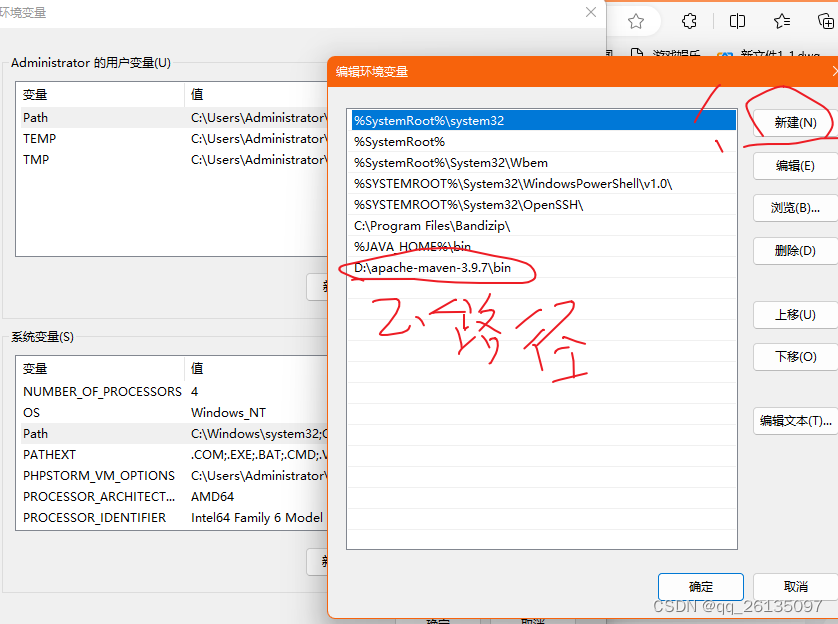Click the user Path value cell
This screenshot has width=838, height=624.
259,118
